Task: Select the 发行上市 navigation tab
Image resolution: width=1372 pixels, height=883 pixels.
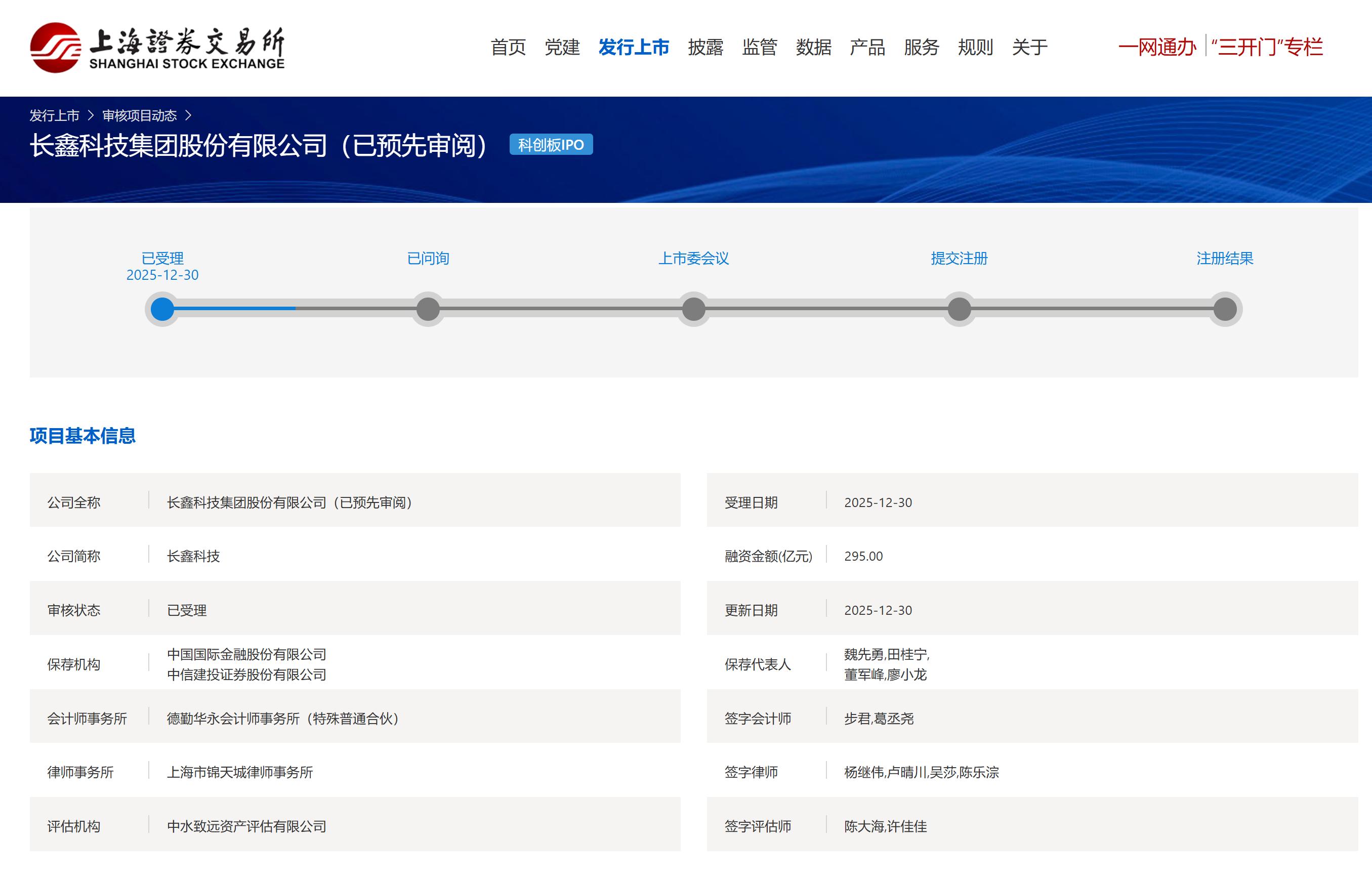Action: click(x=634, y=47)
